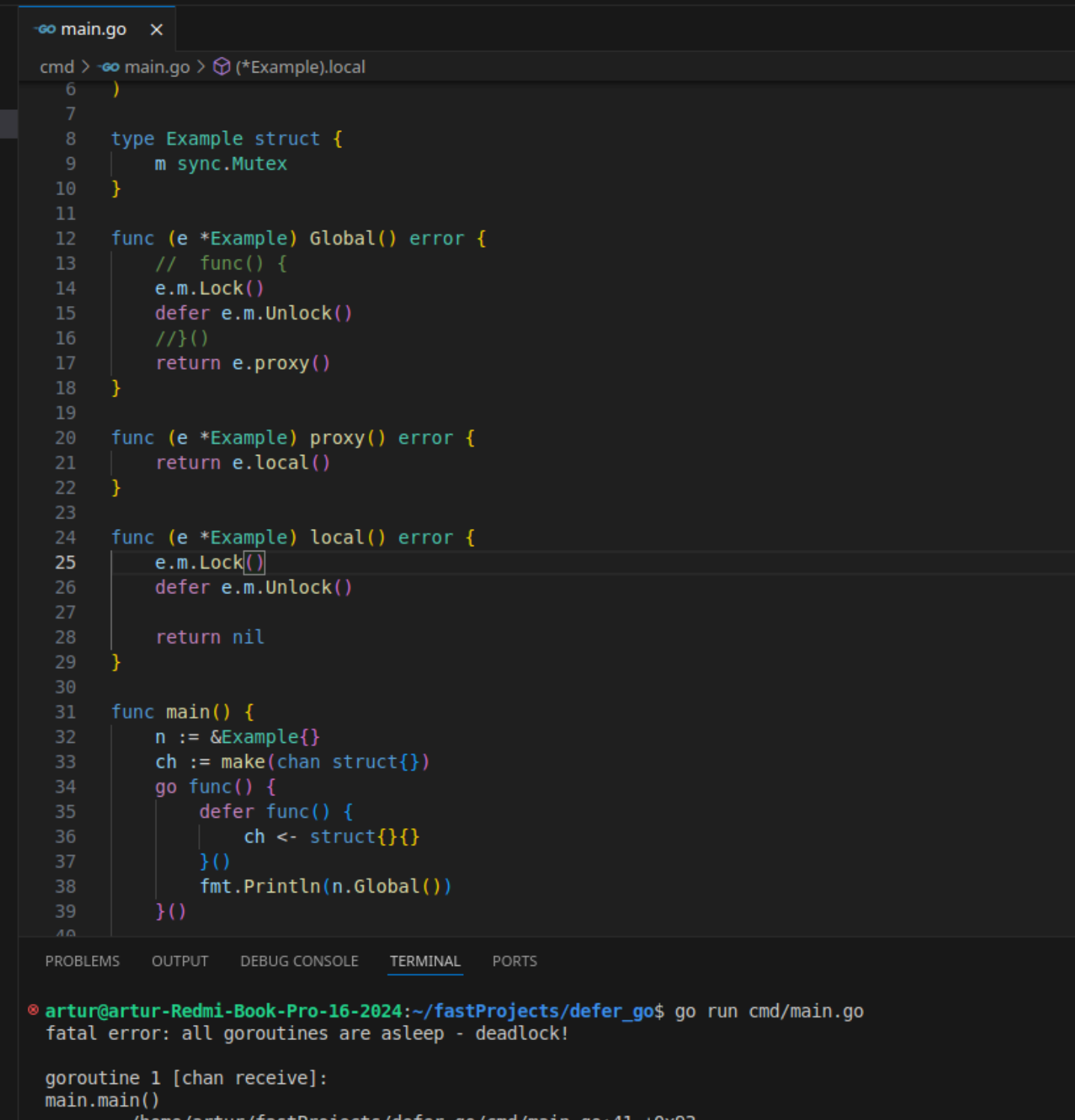Image resolution: width=1075 pixels, height=1120 pixels.
Task: Click the commented '//}()' on line 16
Action: pos(182,338)
